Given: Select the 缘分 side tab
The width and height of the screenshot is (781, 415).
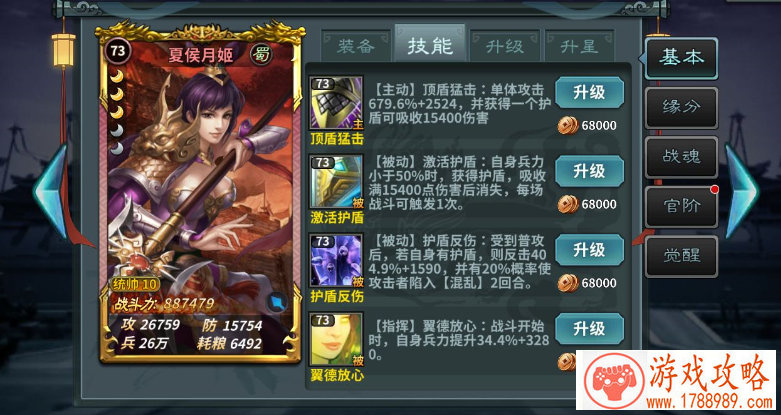Looking at the screenshot, I should (x=681, y=108).
